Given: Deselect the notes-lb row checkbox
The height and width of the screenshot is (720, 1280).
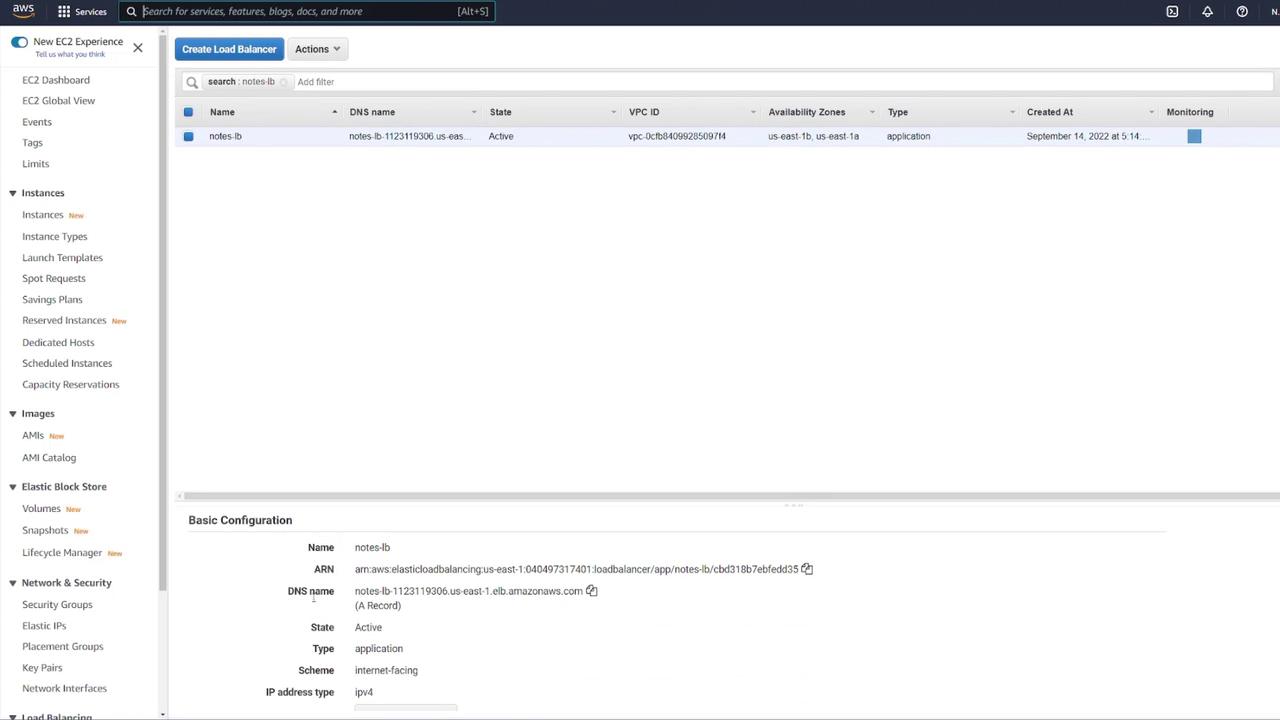Looking at the screenshot, I should tap(188, 136).
